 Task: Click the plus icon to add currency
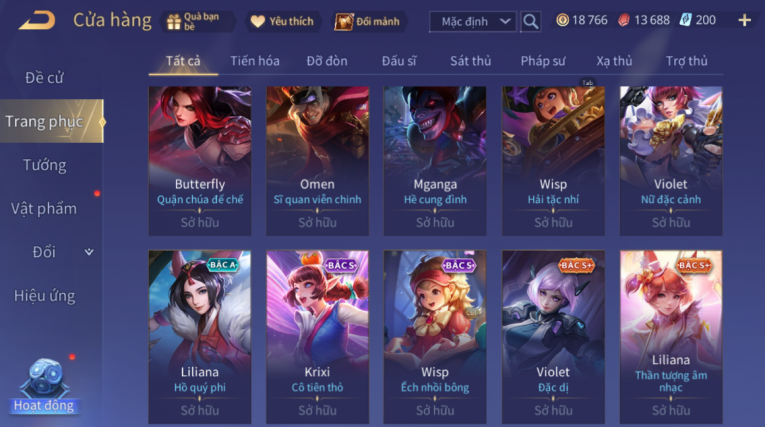pos(745,20)
